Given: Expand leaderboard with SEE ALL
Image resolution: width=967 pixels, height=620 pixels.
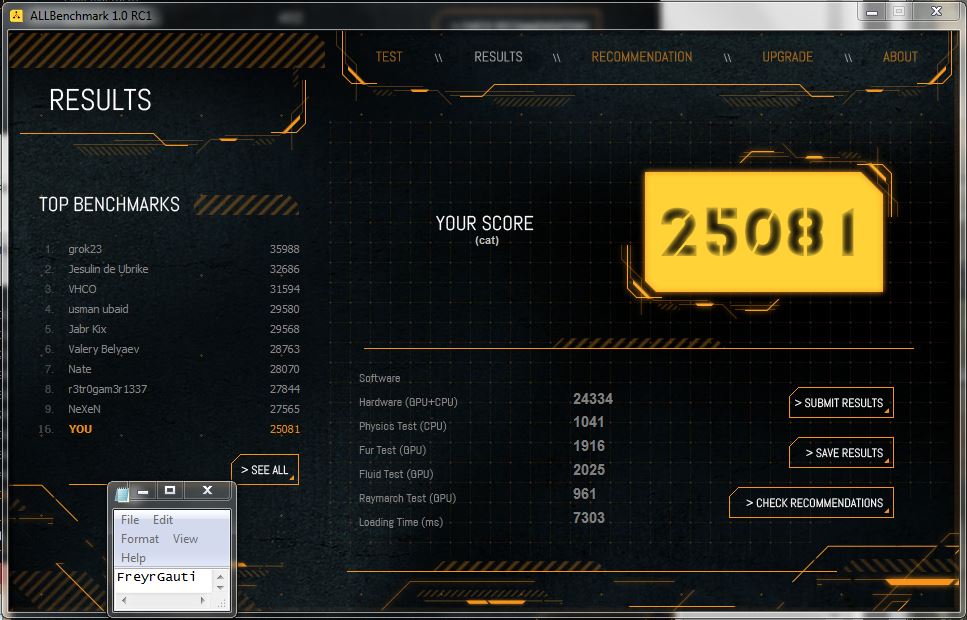Looking at the screenshot, I should coord(265,470).
